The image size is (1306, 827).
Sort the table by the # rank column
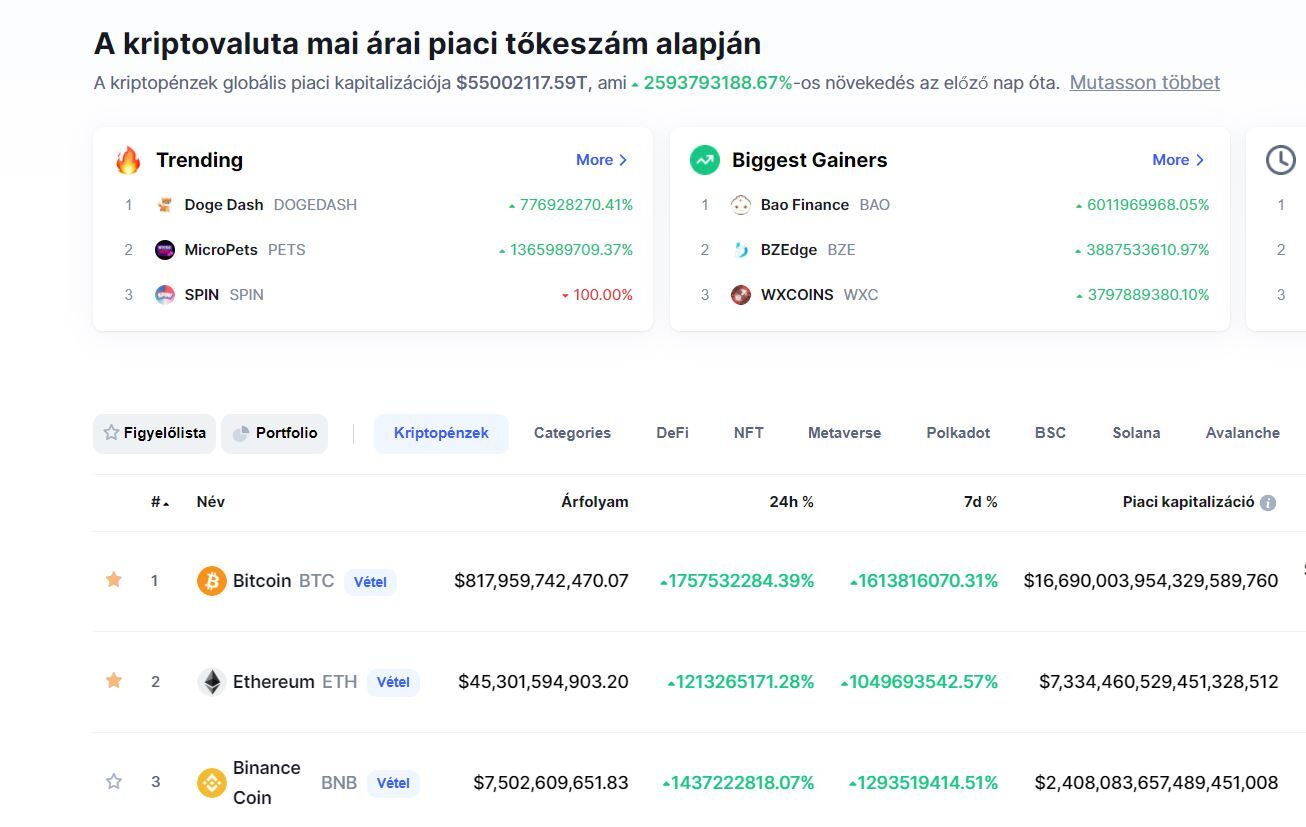(x=160, y=502)
